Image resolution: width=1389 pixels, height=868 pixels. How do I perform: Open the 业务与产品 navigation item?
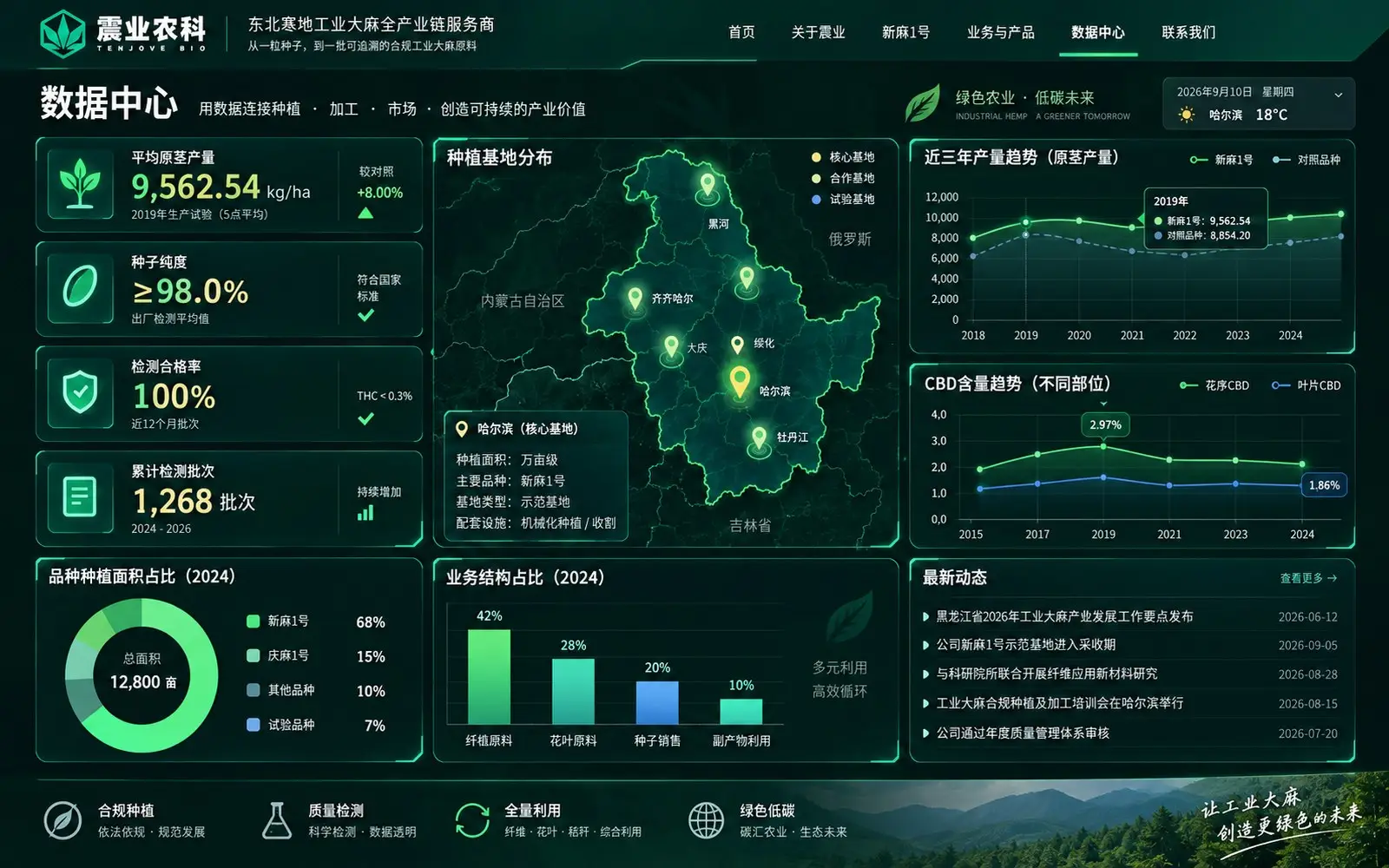(x=1000, y=32)
